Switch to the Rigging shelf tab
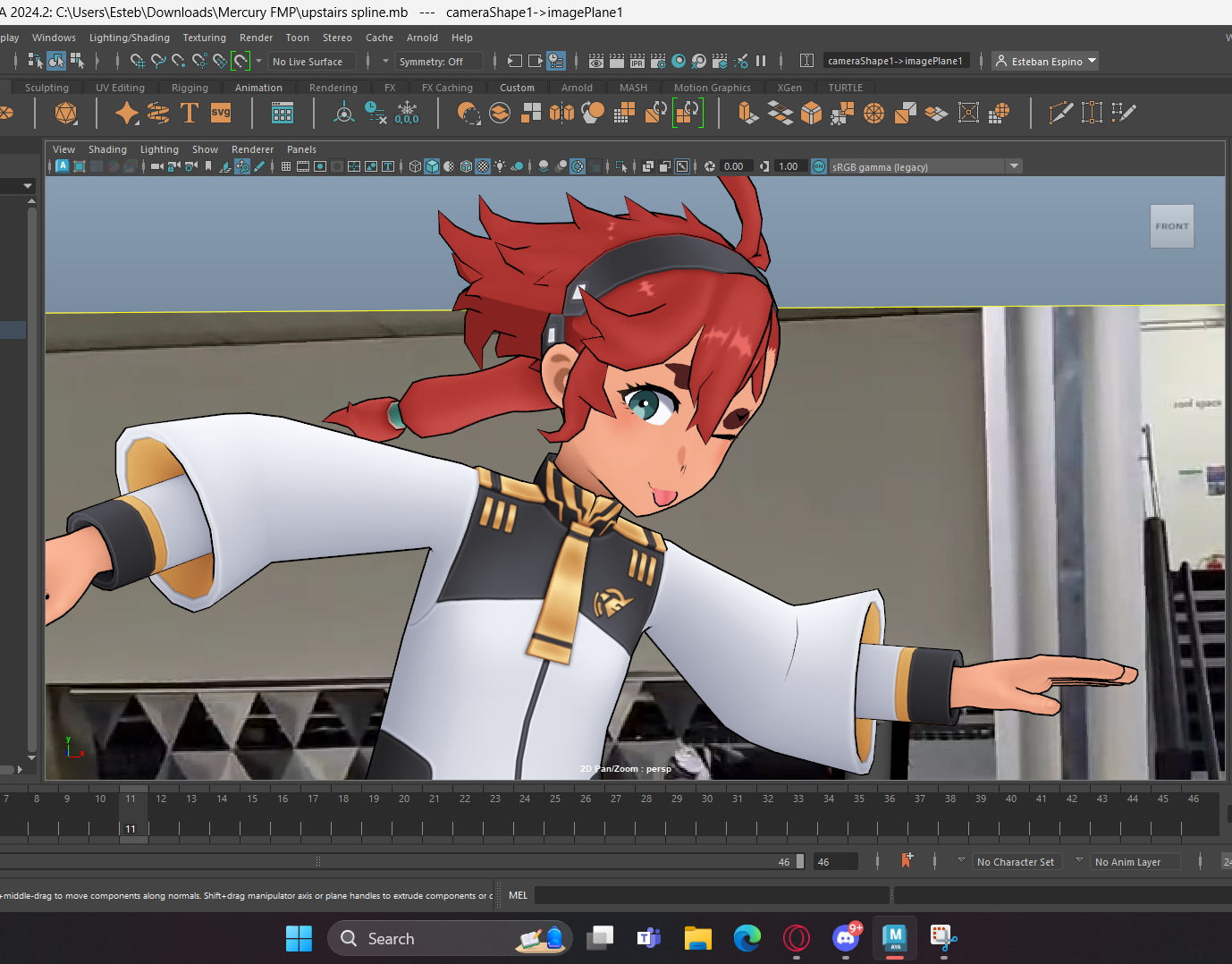 [x=190, y=88]
